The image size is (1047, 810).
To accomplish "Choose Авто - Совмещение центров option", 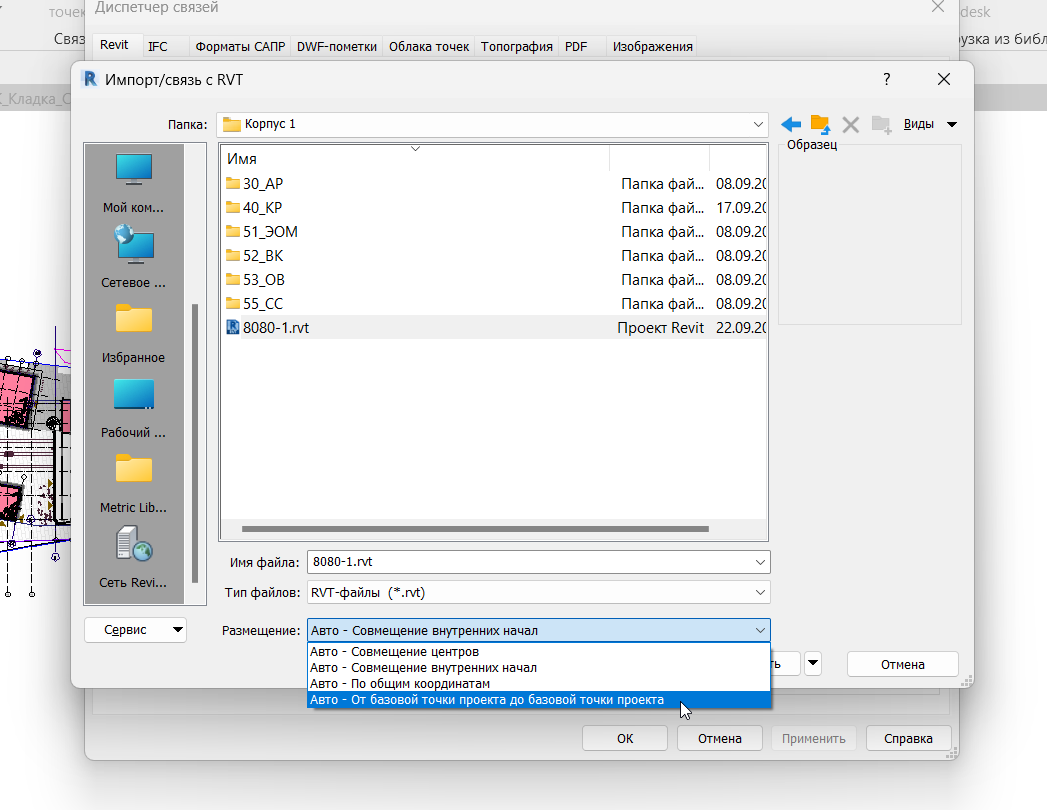I will tap(538, 652).
